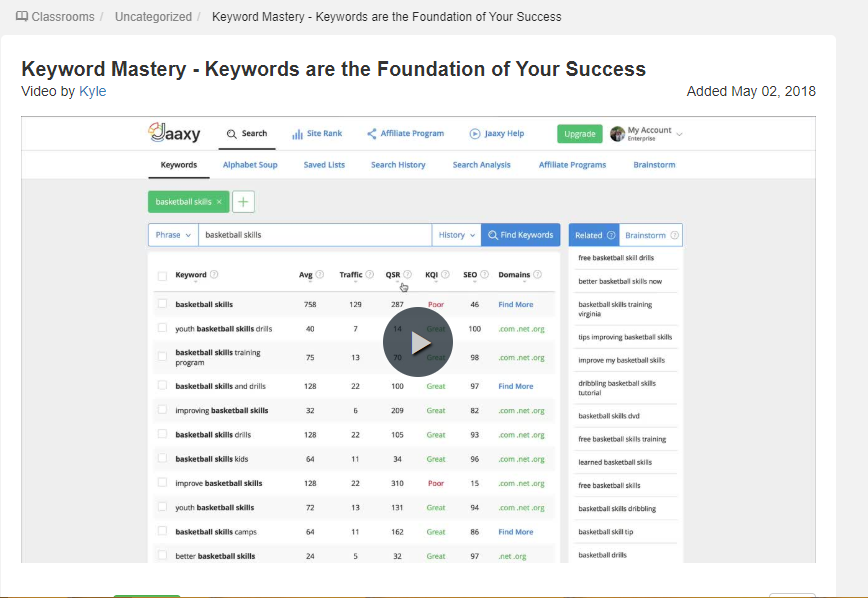Click the Search magnifier icon in Jaaxy header
The image size is (868, 598).
point(231,134)
